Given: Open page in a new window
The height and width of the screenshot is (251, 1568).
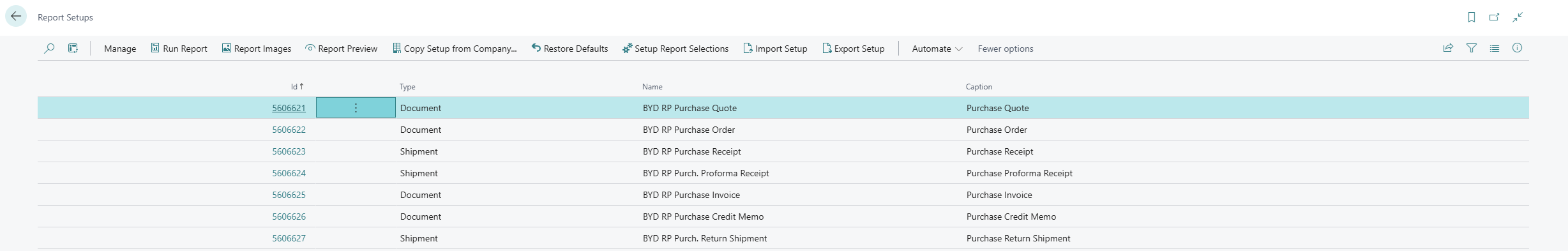Looking at the screenshot, I should pos(1495,17).
